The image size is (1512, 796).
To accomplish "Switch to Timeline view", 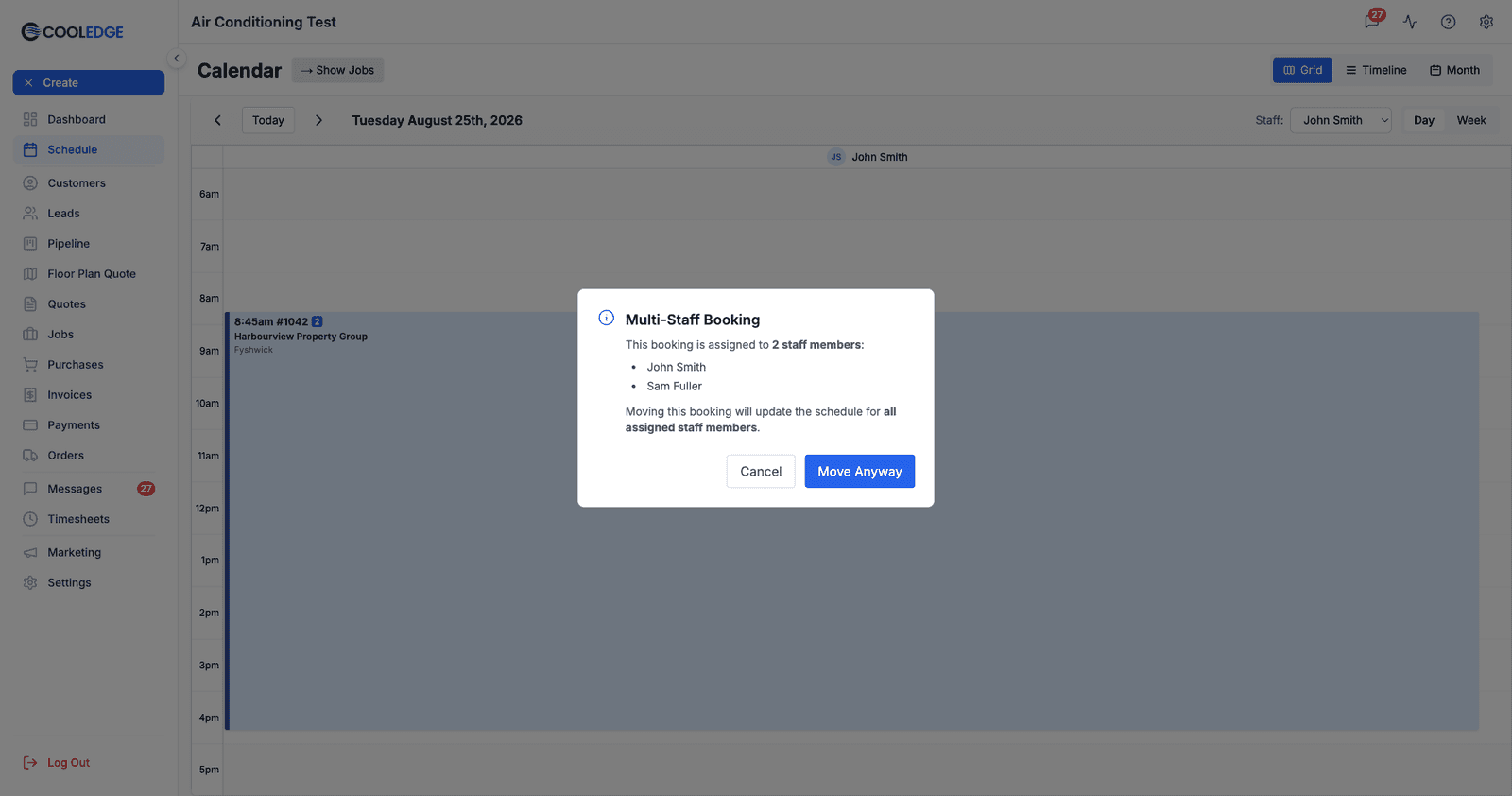I will [x=1376, y=70].
